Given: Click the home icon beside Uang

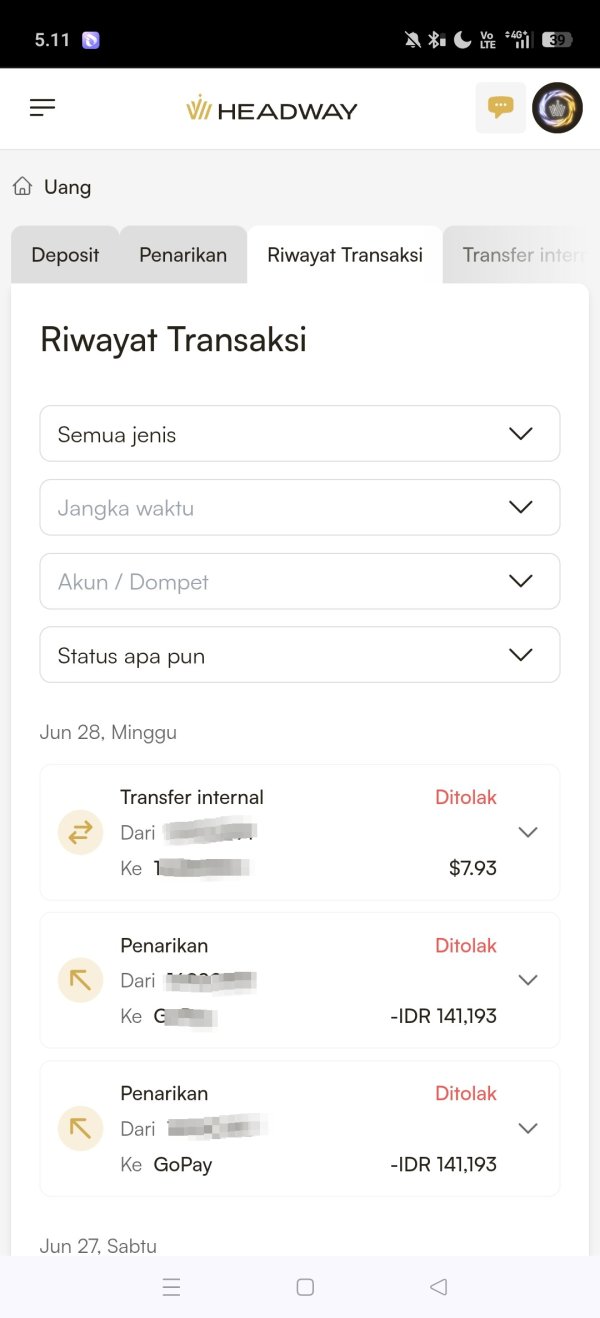Looking at the screenshot, I should pos(22,187).
